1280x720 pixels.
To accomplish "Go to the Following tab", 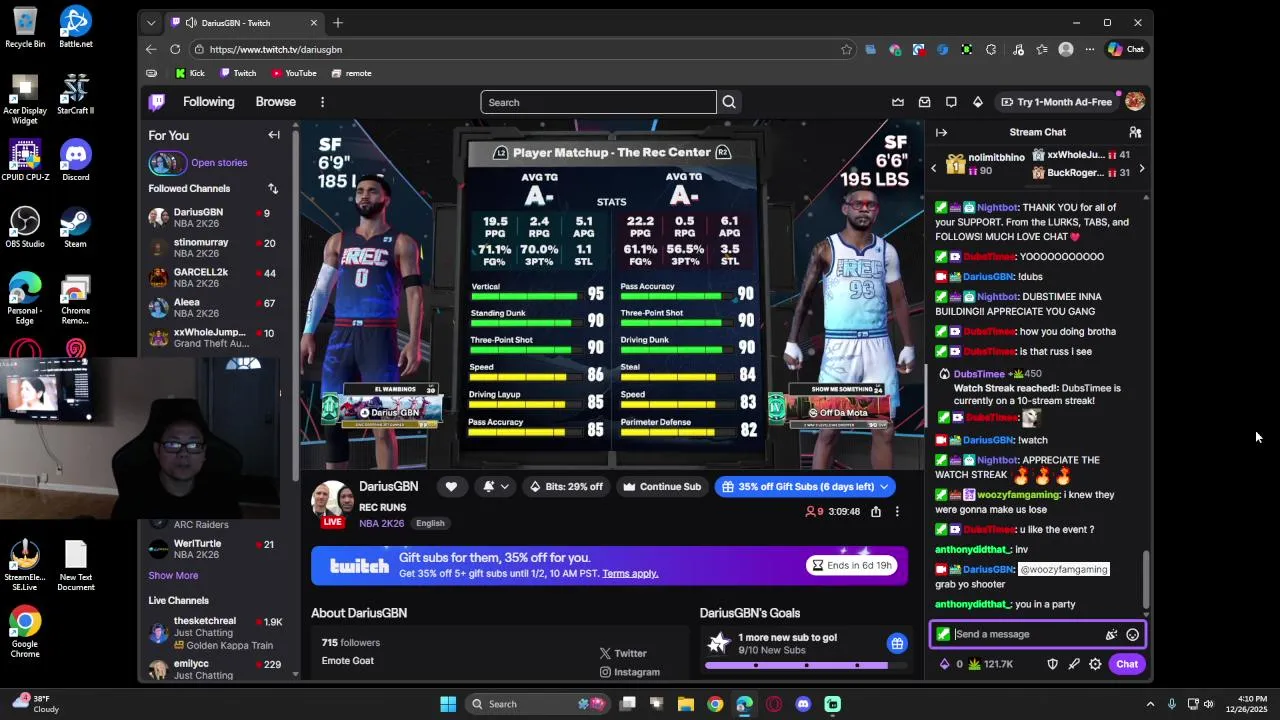I will tap(208, 102).
